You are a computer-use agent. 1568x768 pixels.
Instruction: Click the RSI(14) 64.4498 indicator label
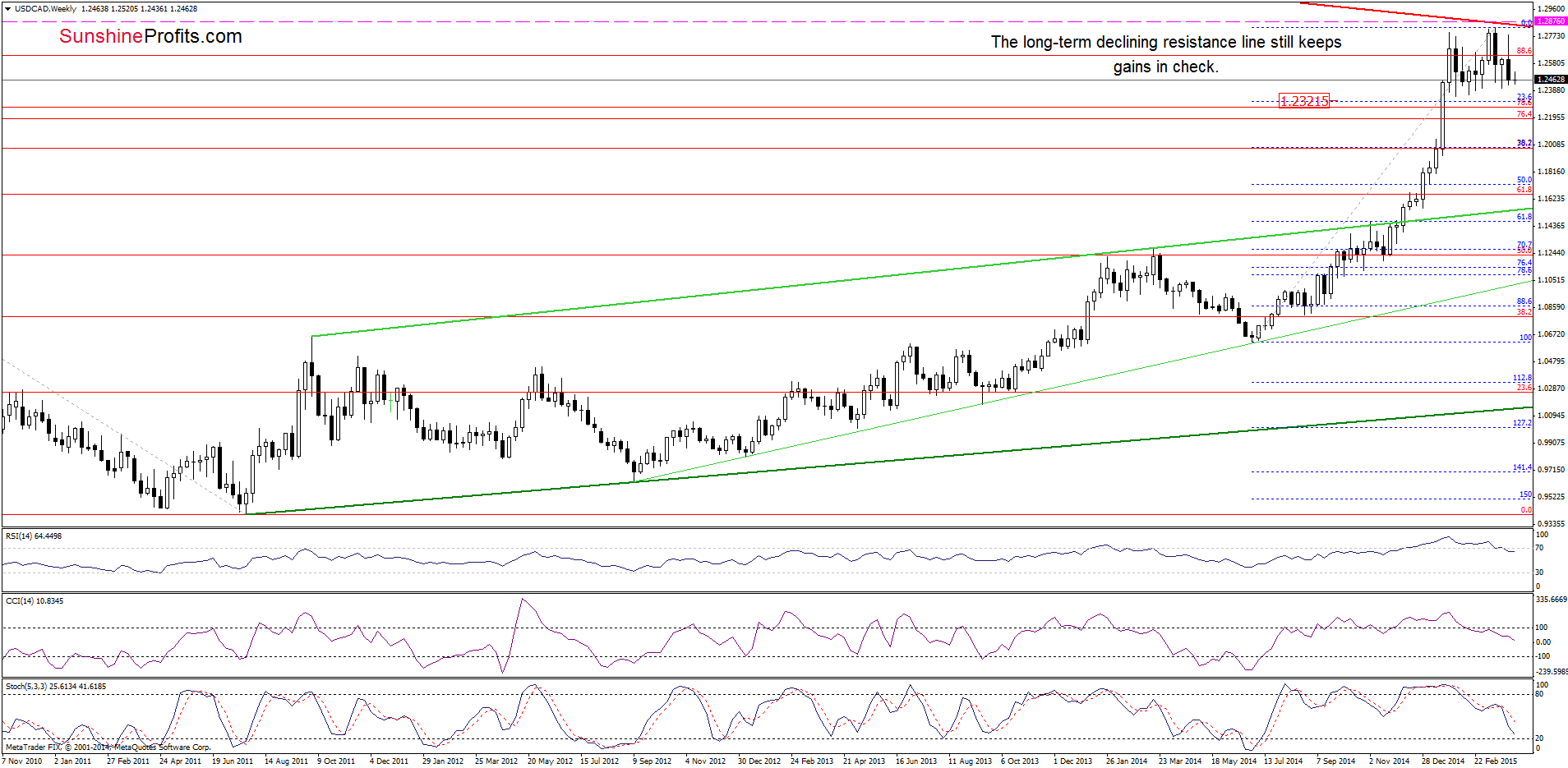[x=34, y=536]
